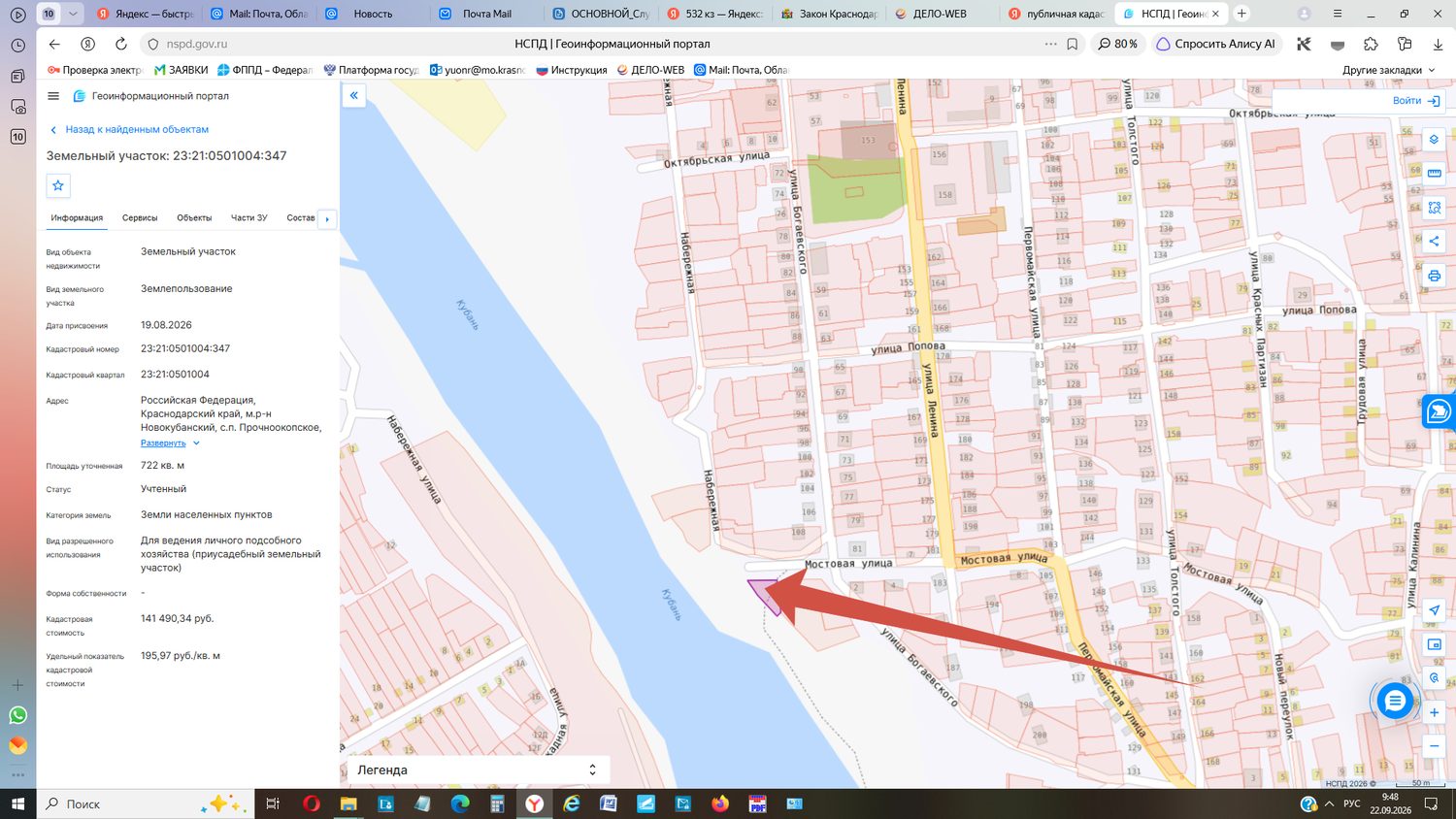
Task: Open the Инструкция bookmark
Action: point(572,70)
